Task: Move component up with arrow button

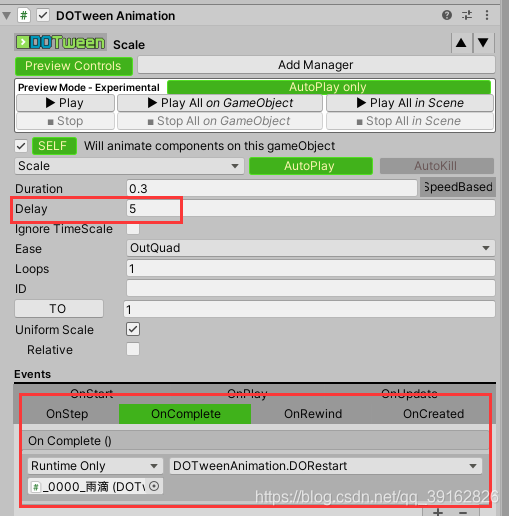Action: pyautogui.click(x=461, y=43)
